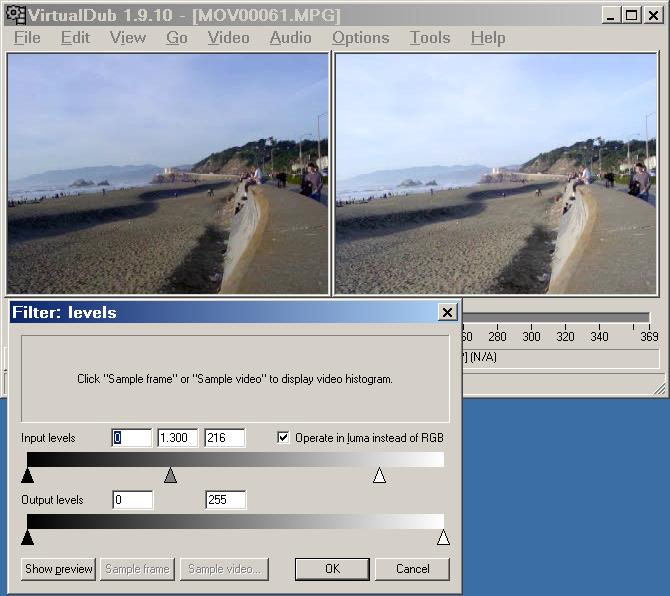Click the input levels gradient bar

tap(235, 460)
